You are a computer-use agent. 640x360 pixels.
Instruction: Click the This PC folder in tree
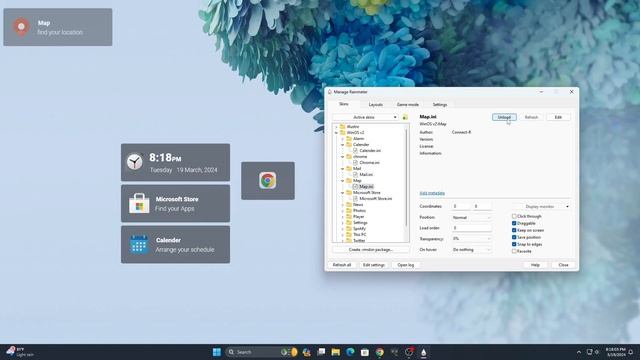click(360, 235)
